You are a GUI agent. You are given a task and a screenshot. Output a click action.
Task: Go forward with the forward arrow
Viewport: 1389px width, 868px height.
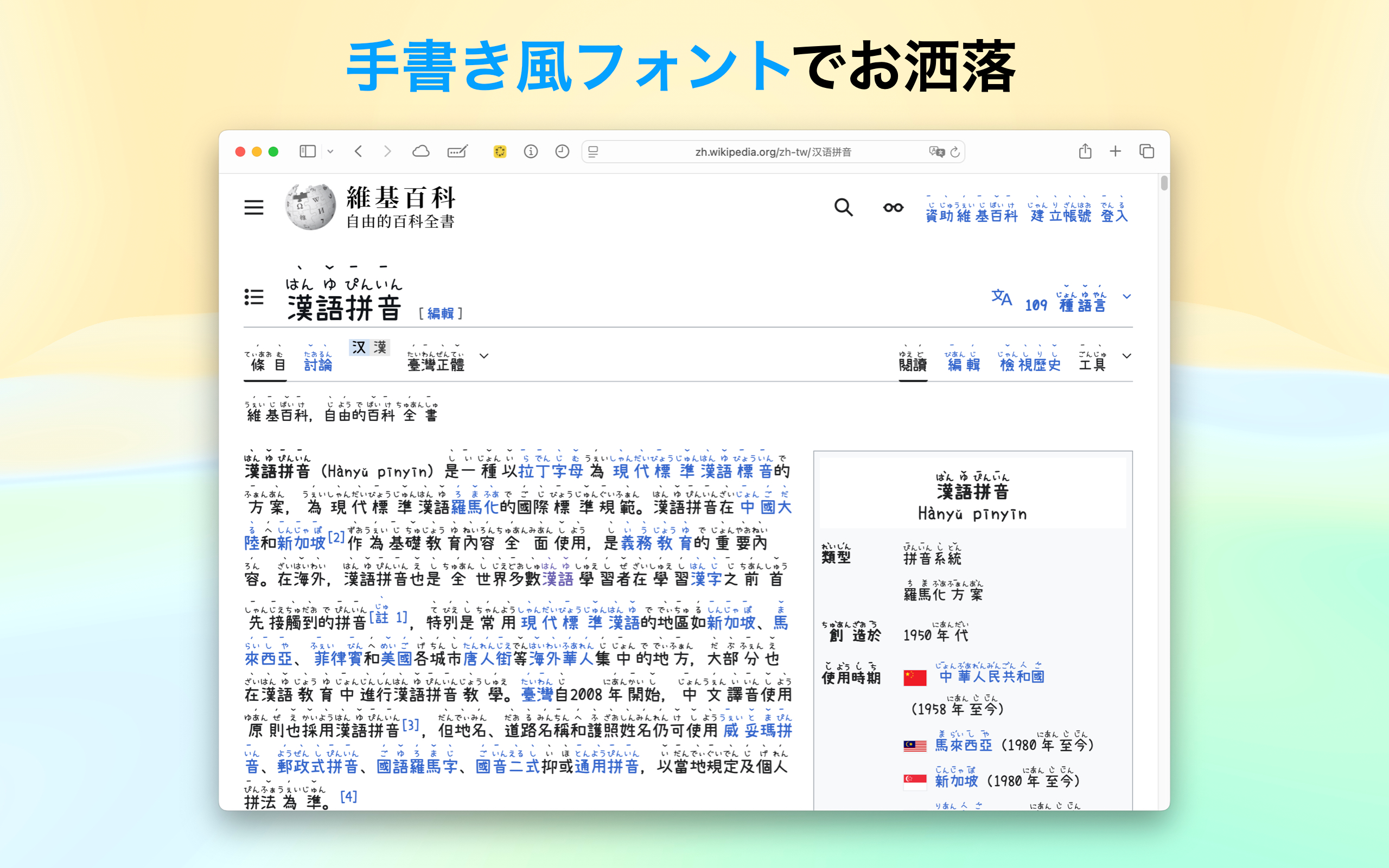coord(387,151)
